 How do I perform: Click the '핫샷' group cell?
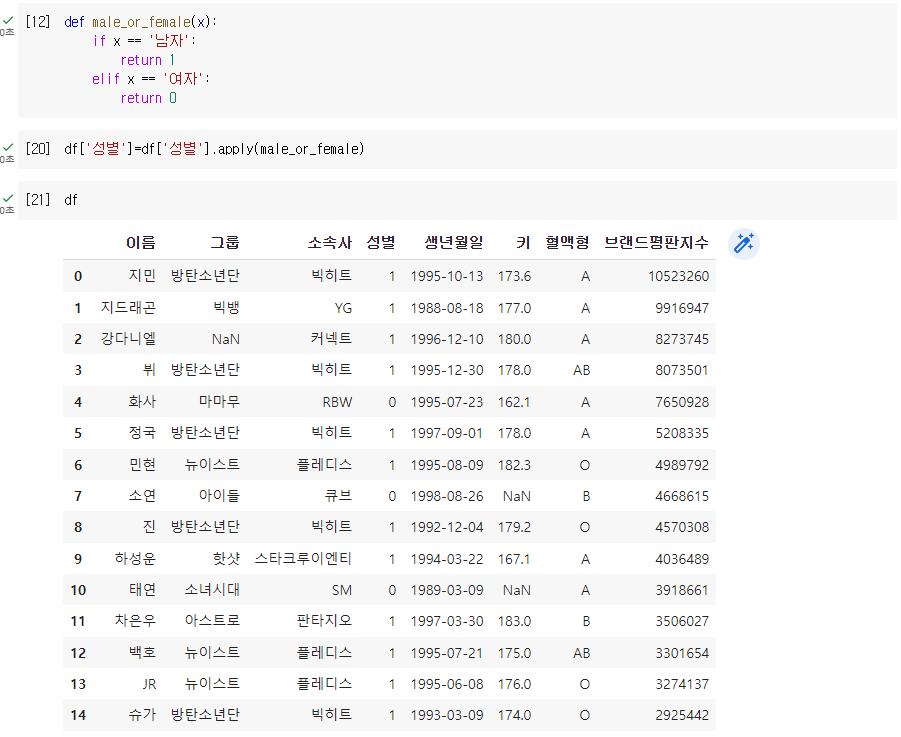click(x=226, y=558)
